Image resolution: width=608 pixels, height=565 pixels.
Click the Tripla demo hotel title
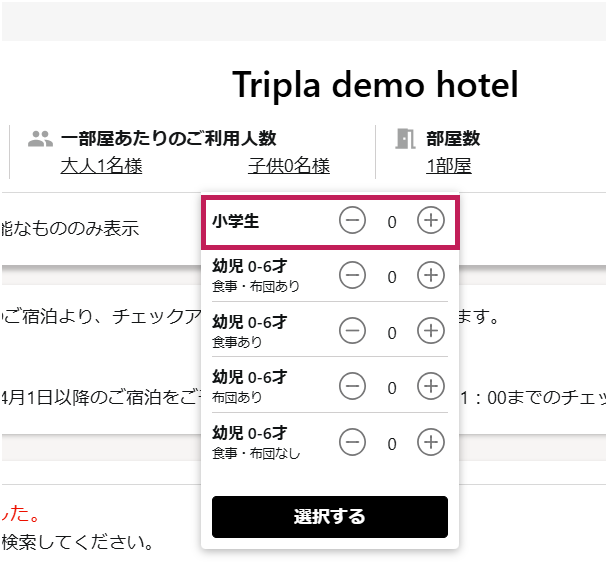375,85
